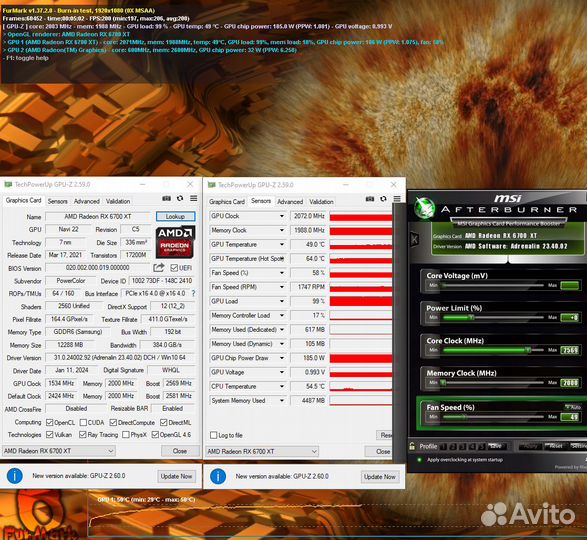
Task: Select Afterburner profile slot 5
Action: (x=482, y=446)
